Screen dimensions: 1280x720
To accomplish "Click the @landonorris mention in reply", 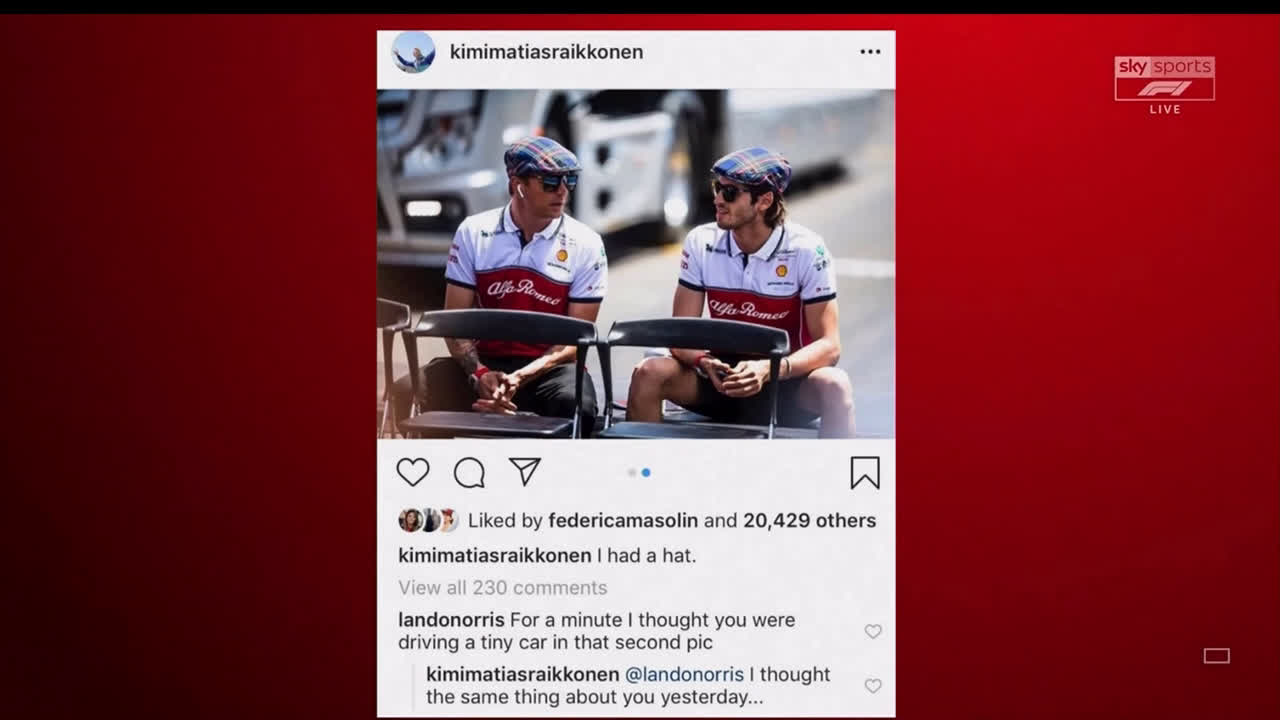I will tap(684, 675).
